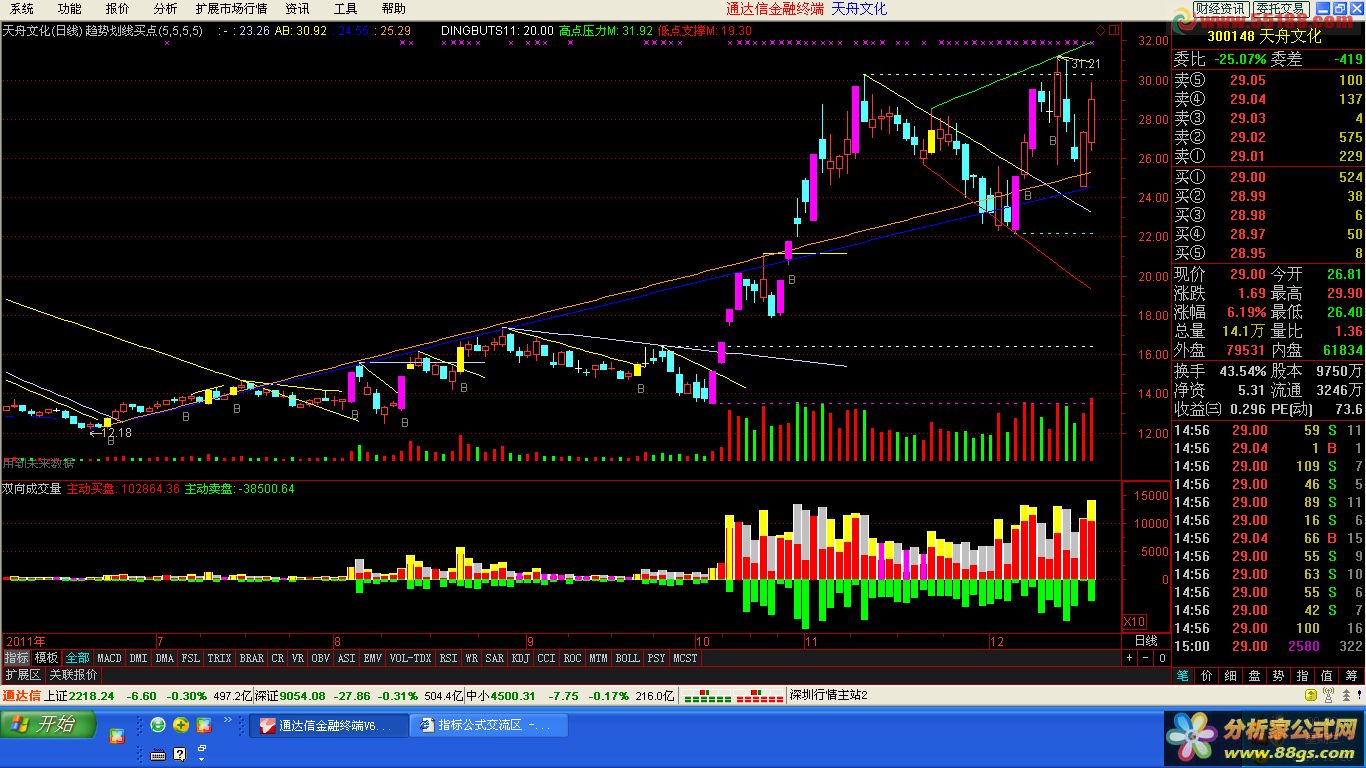Image resolution: width=1366 pixels, height=768 pixels.
Task: Click the 中小 index value 4500.31
Action: click(513, 696)
